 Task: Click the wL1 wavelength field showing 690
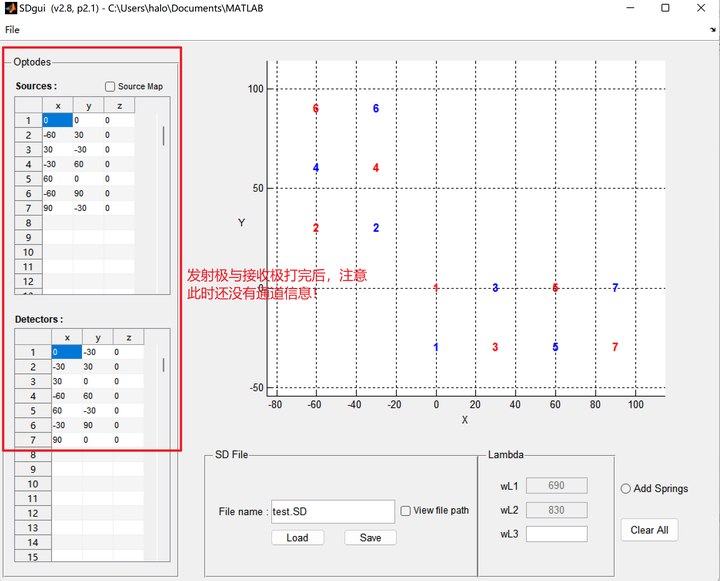tap(557, 485)
